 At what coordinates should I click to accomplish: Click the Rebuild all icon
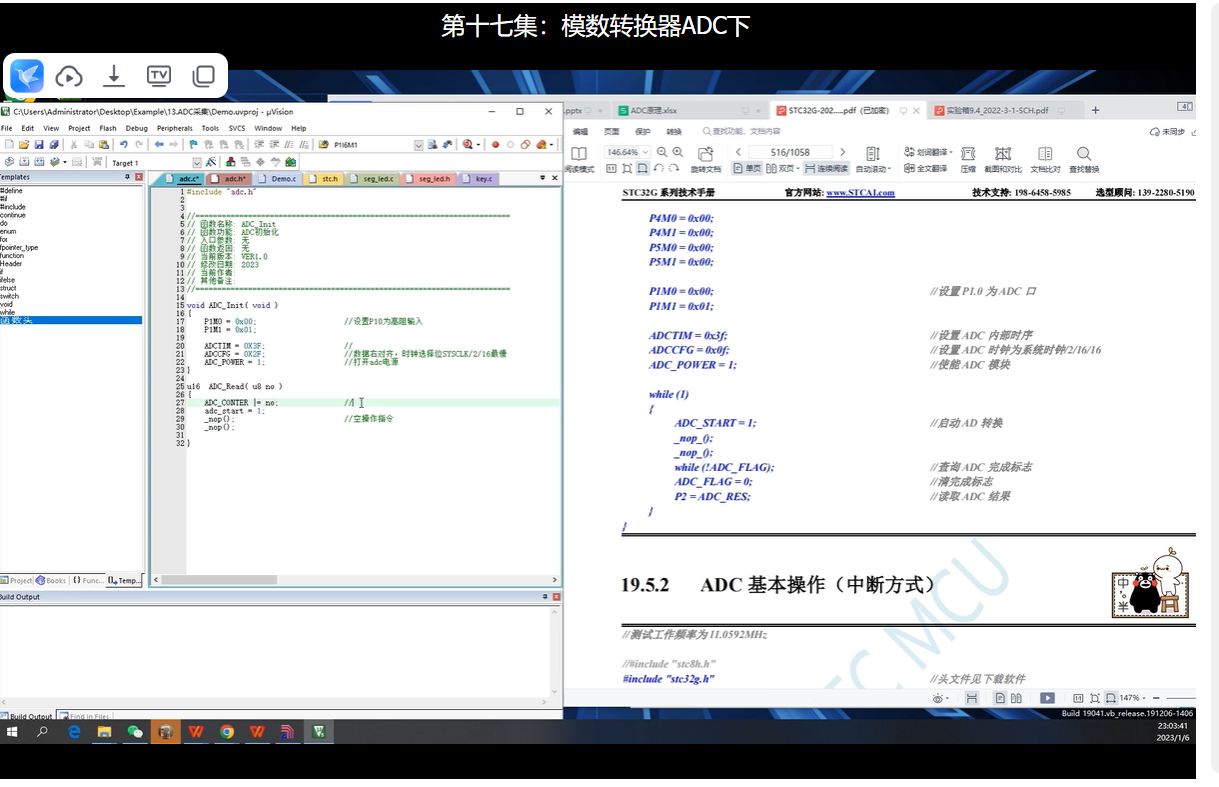coord(39,162)
